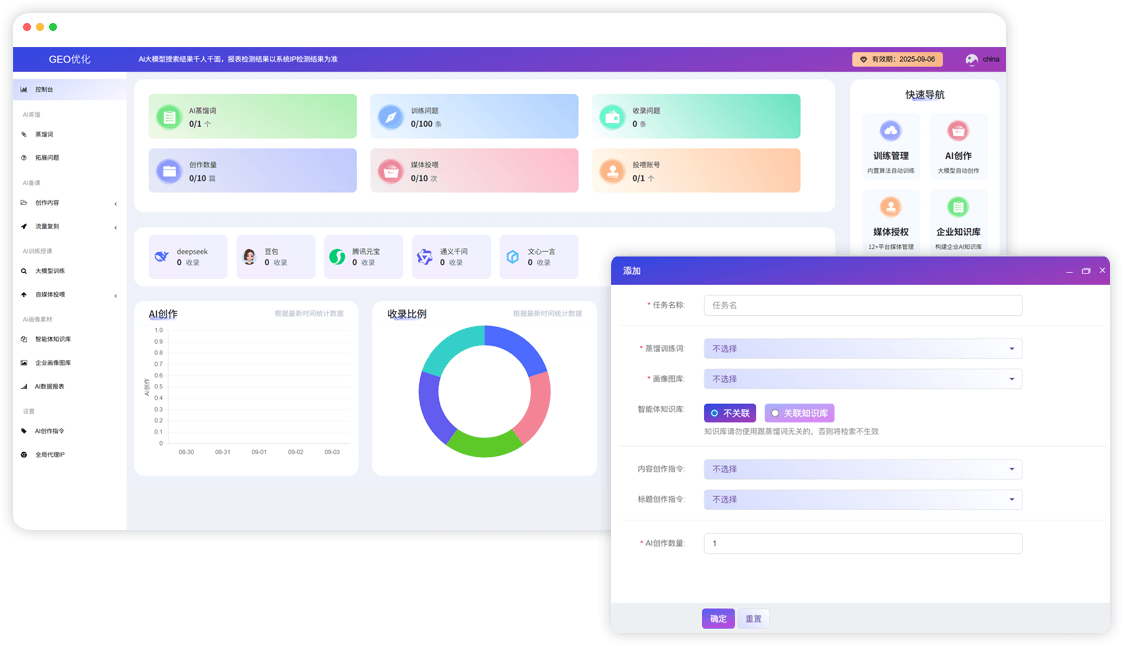Click the 确定 confirm button
The width and height of the screenshot is (1123, 646).
(718, 619)
